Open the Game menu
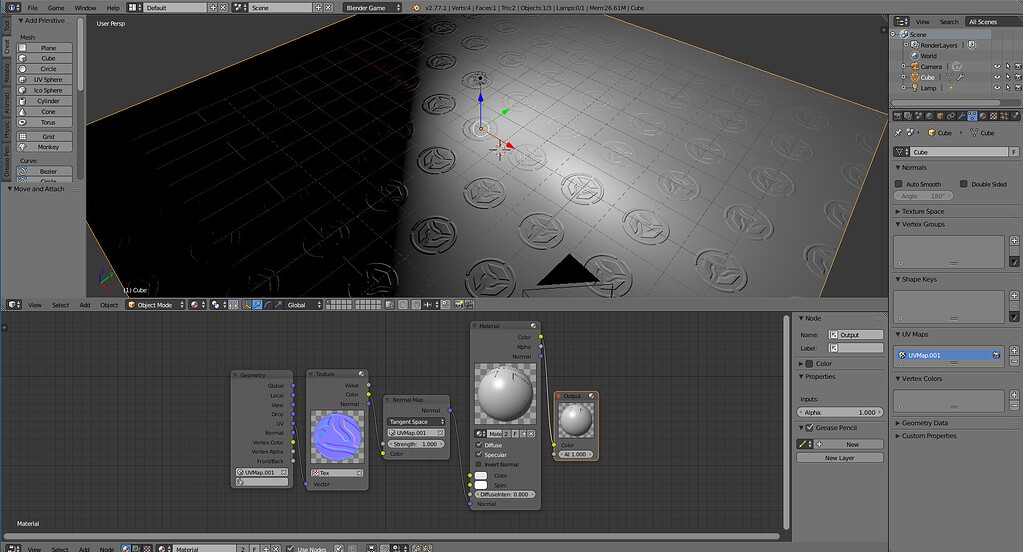This screenshot has height=552, width=1023. click(x=56, y=8)
